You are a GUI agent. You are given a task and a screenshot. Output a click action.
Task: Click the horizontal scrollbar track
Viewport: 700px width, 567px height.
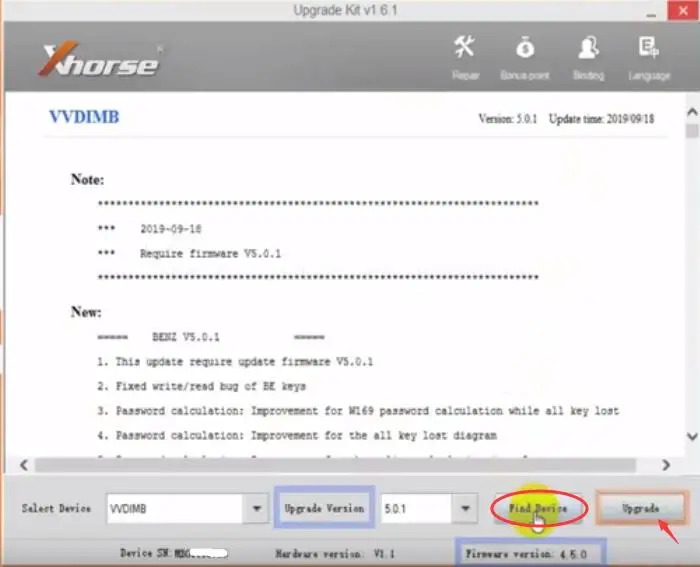click(x=335, y=465)
